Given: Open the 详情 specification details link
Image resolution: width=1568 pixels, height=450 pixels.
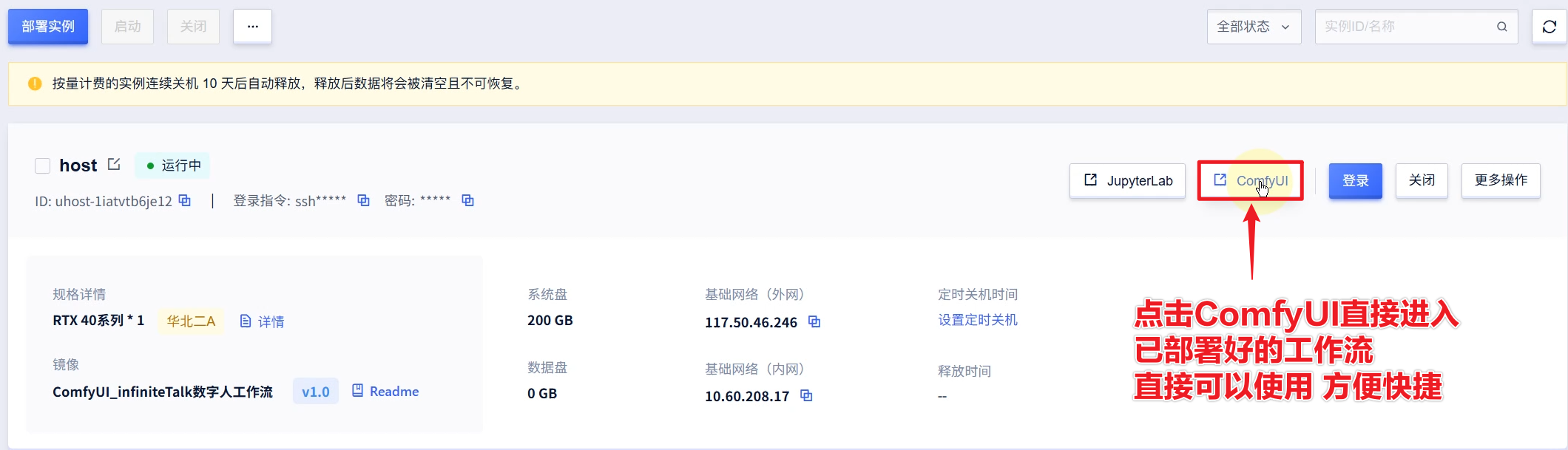Looking at the screenshot, I should coord(263,321).
